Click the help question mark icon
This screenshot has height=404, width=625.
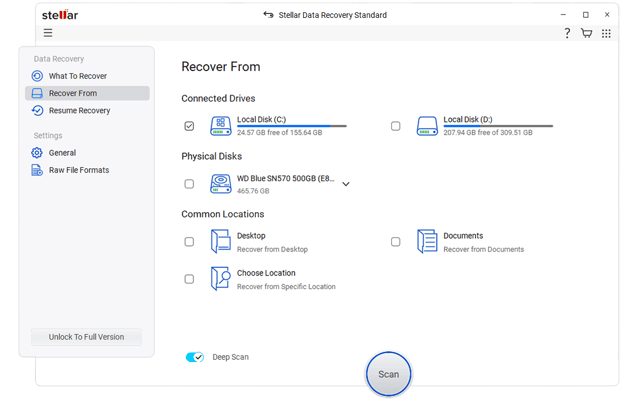(567, 33)
